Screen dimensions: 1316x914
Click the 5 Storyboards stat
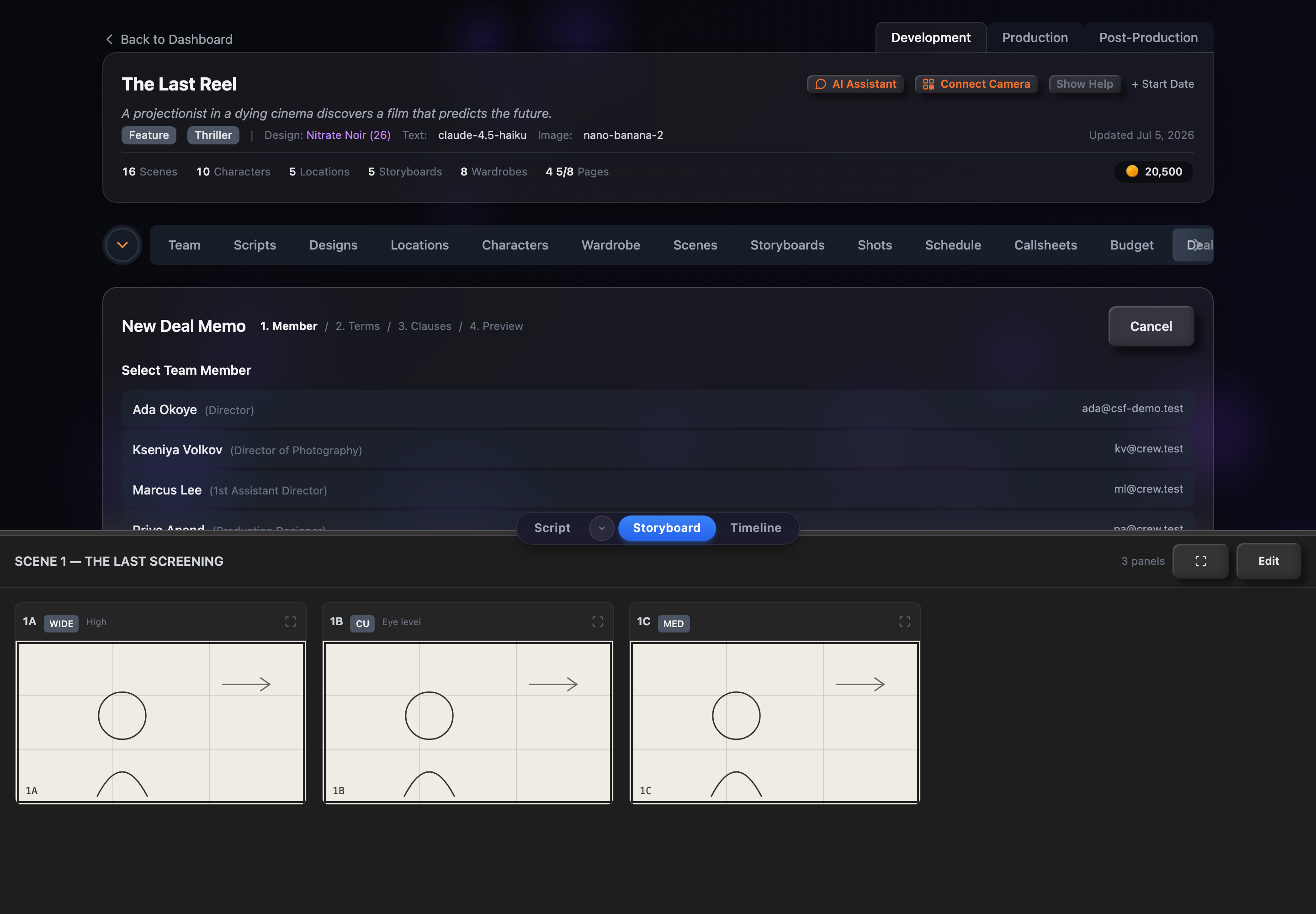click(405, 172)
